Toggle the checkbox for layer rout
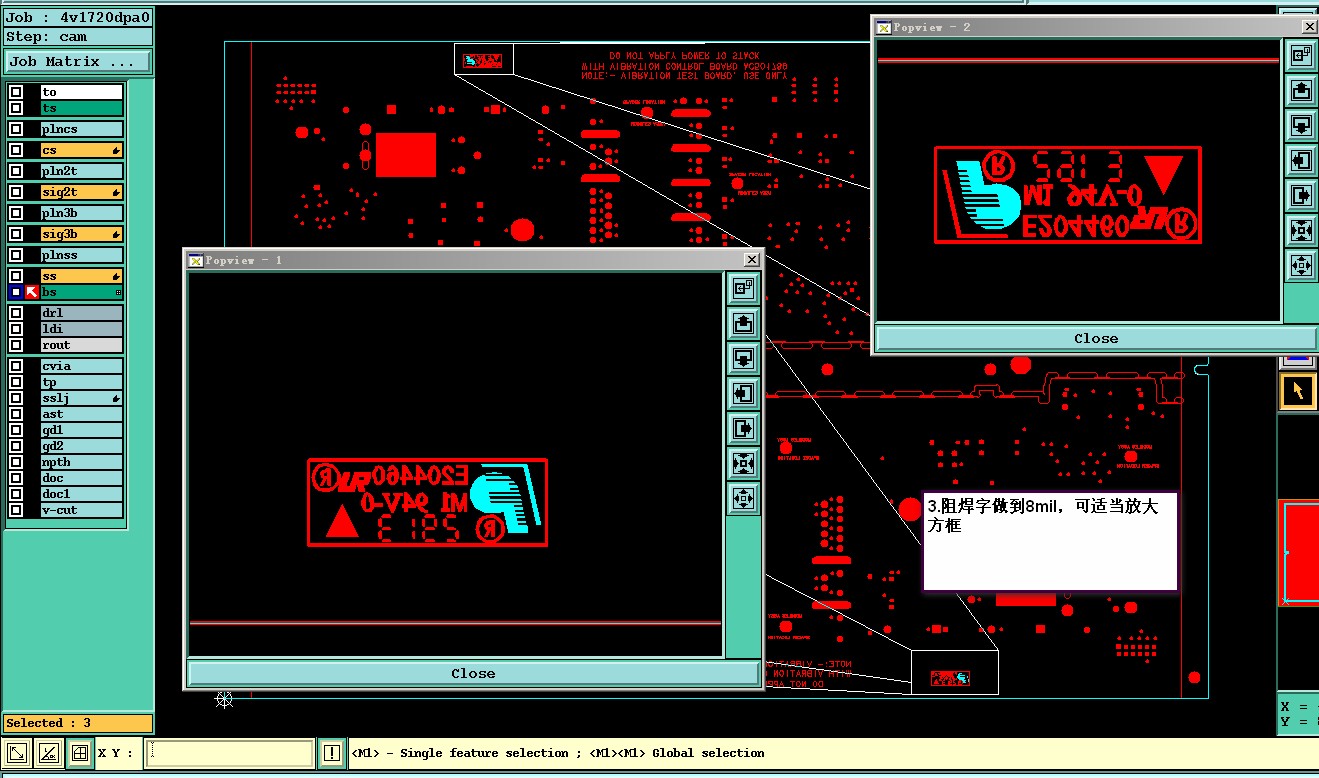1319x778 pixels. coord(16,345)
